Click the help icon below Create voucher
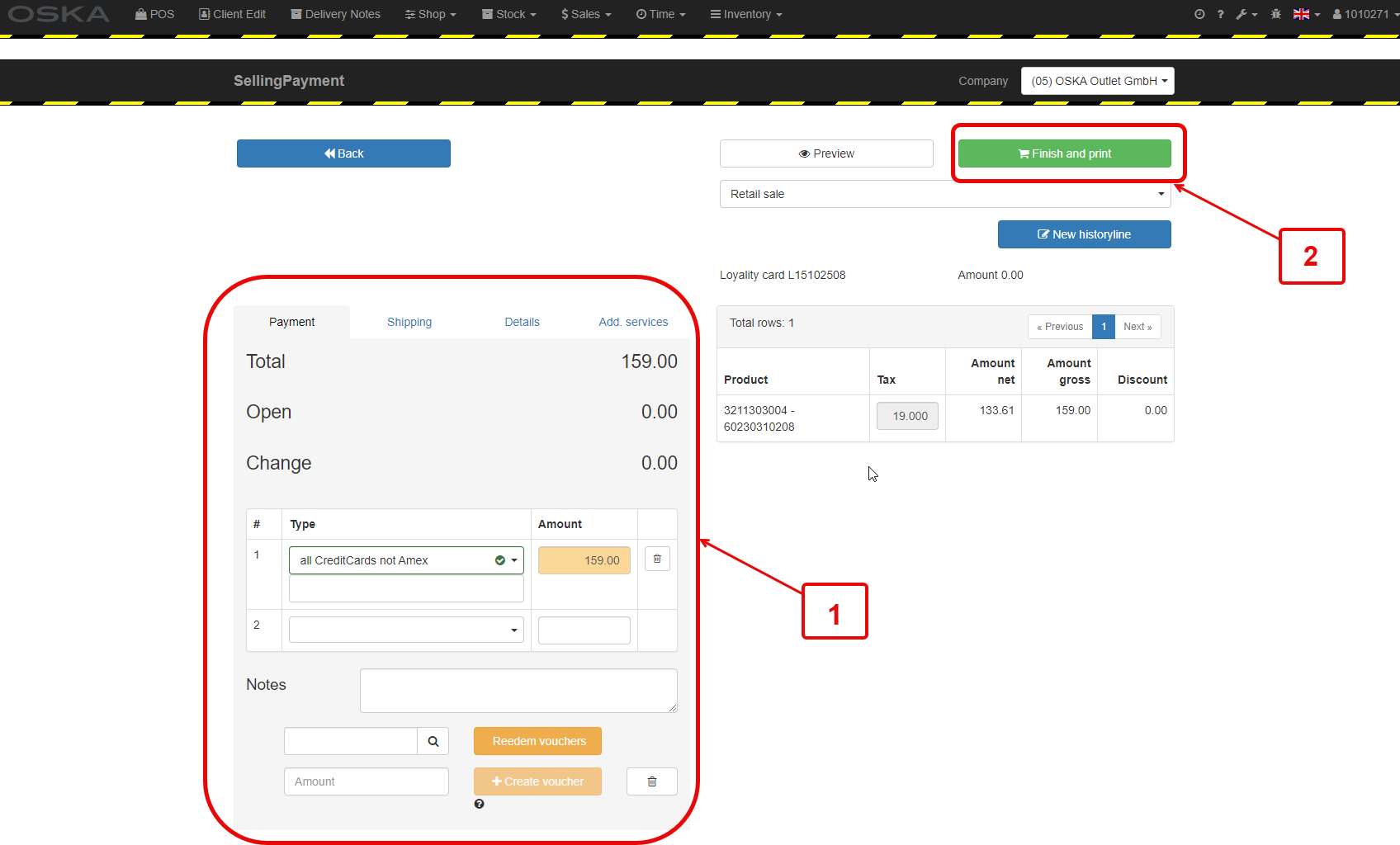The image size is (1400, 845). (479, 804)
